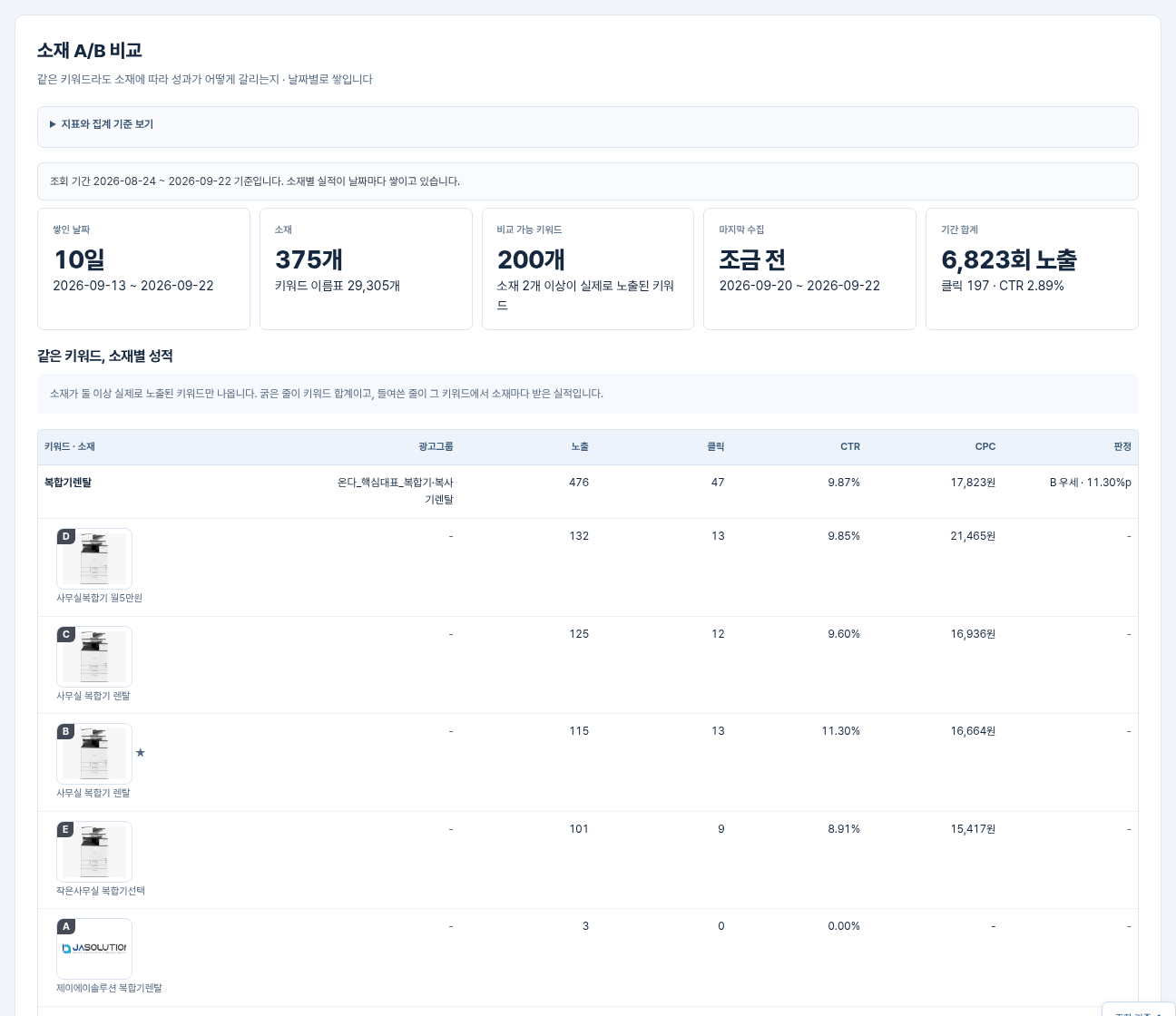Open creative C printer thumbnail

coord(94,657)
